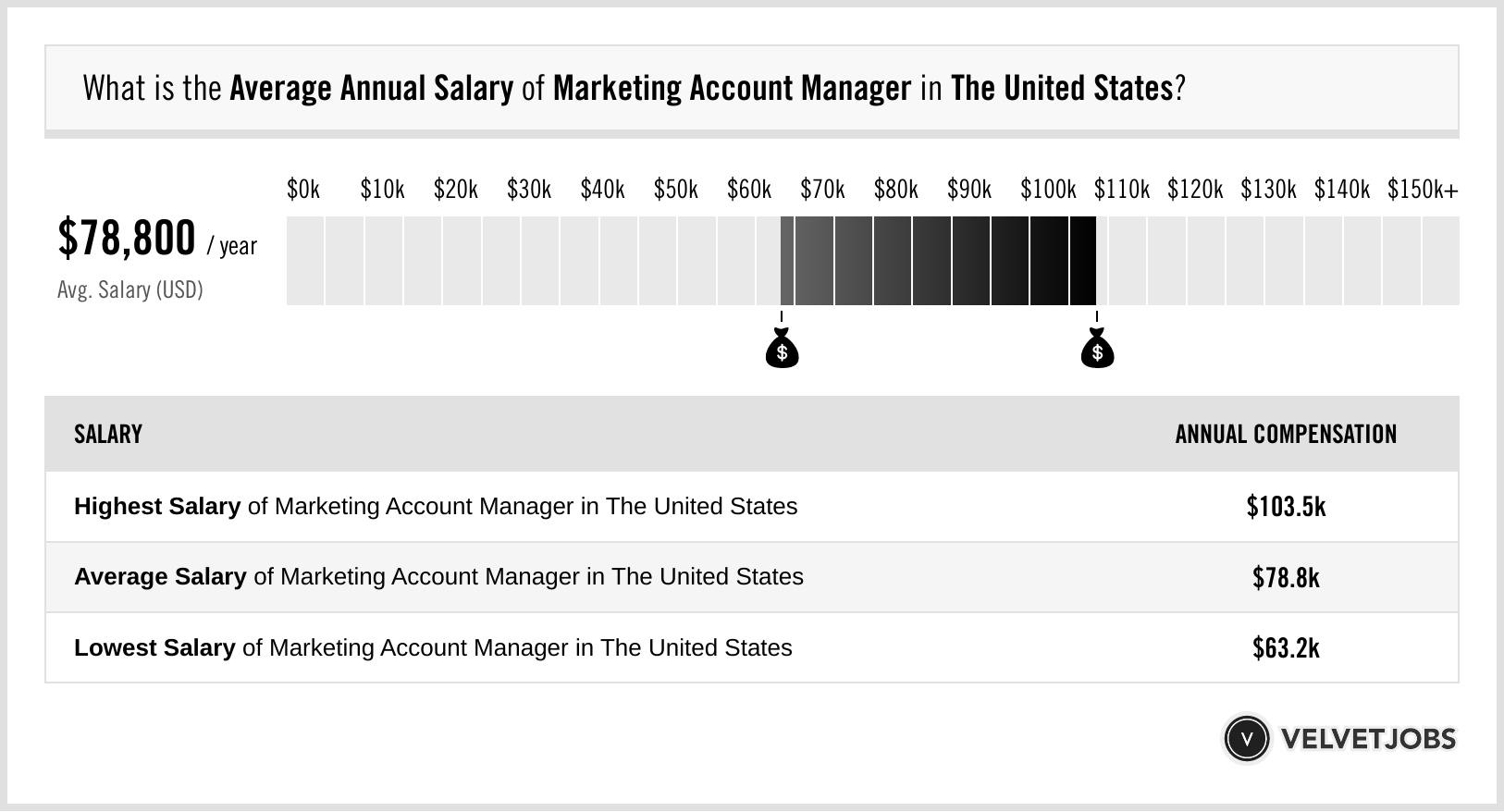Click the Average Annual Salary title heading
1504x812 pixels.
634,89
